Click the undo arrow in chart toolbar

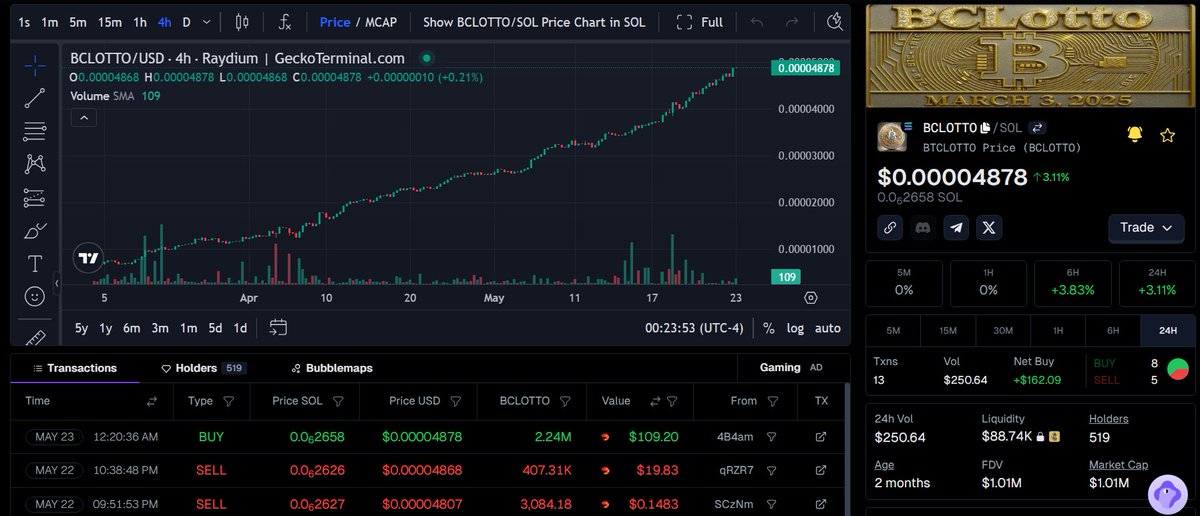pos(757,22)
